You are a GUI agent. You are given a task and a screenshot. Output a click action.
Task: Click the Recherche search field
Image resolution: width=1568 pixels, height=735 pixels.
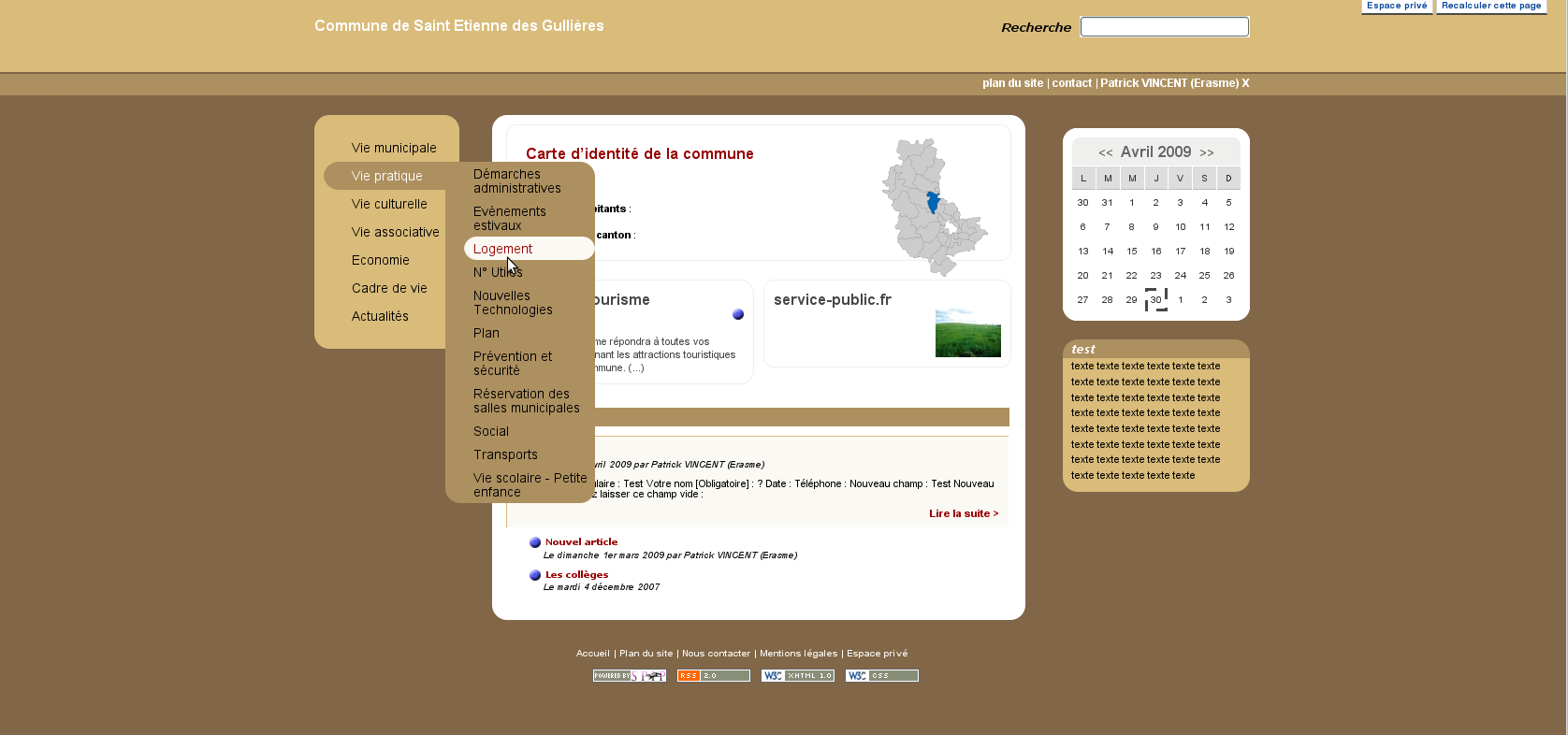[x=1164, y=27]
